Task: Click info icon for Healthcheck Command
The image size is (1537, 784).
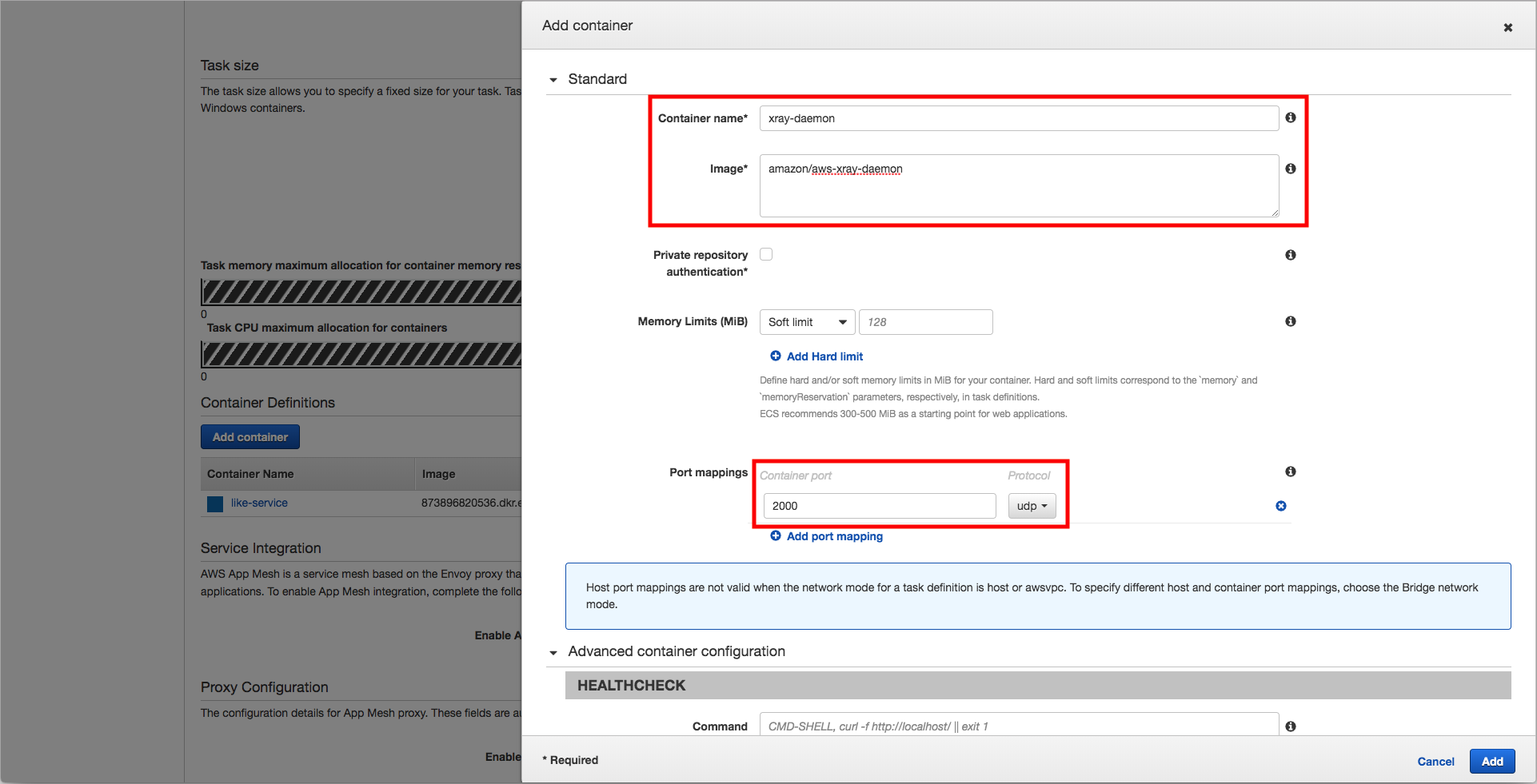Action: click(x=1290, y=726)
